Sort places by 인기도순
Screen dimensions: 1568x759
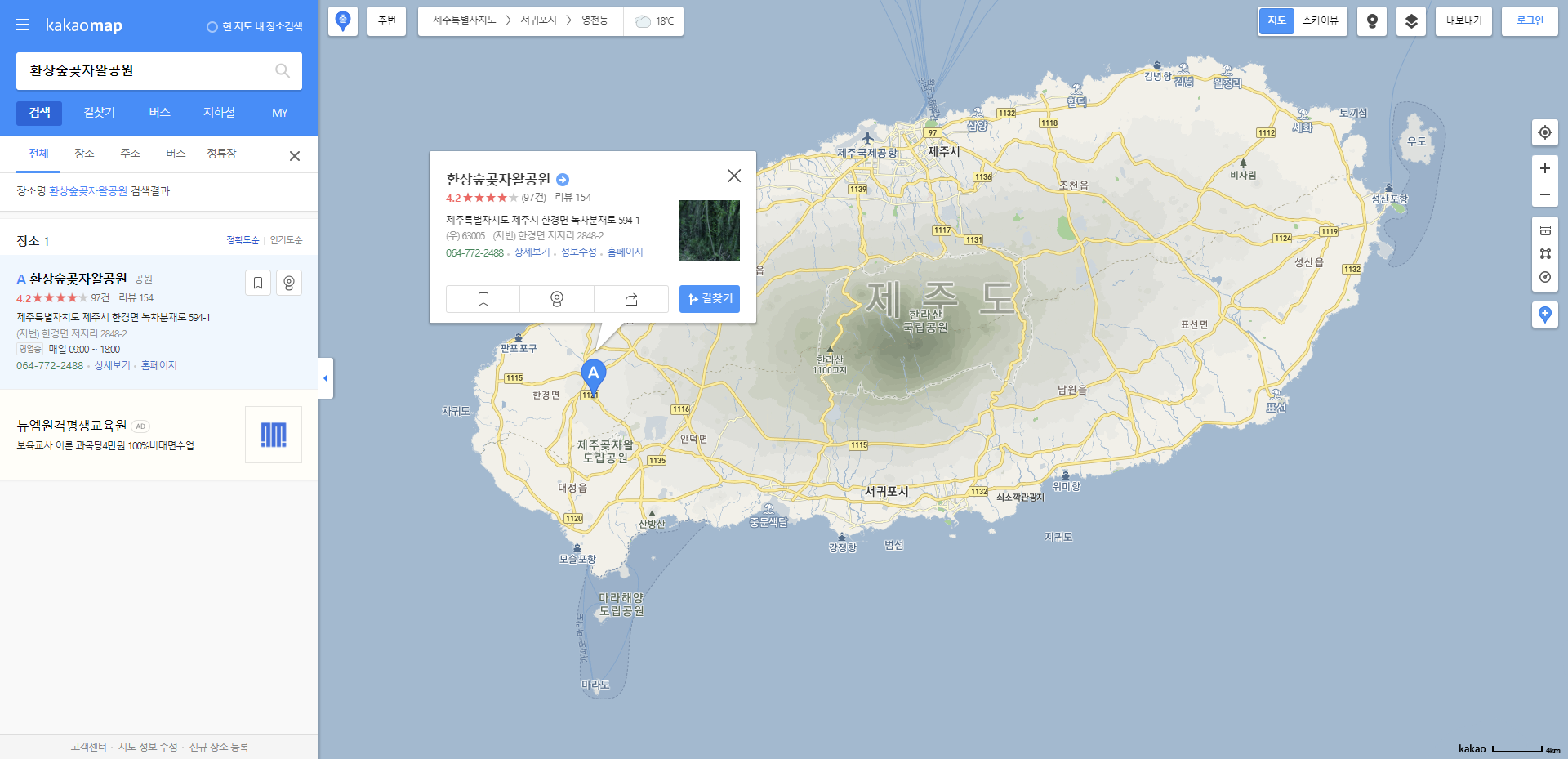coord(286,240)
